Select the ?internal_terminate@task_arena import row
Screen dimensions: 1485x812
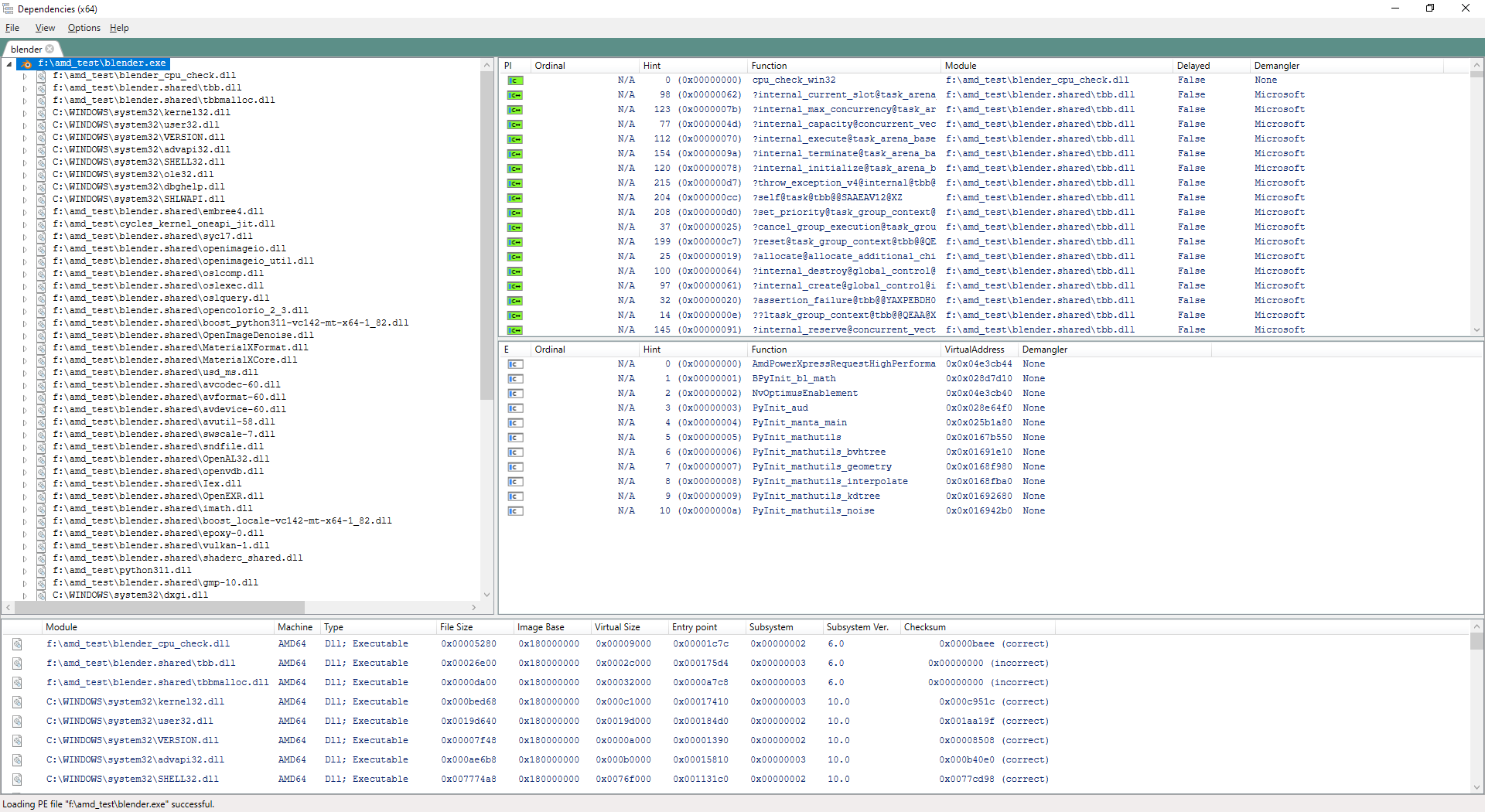pos(984,154)
